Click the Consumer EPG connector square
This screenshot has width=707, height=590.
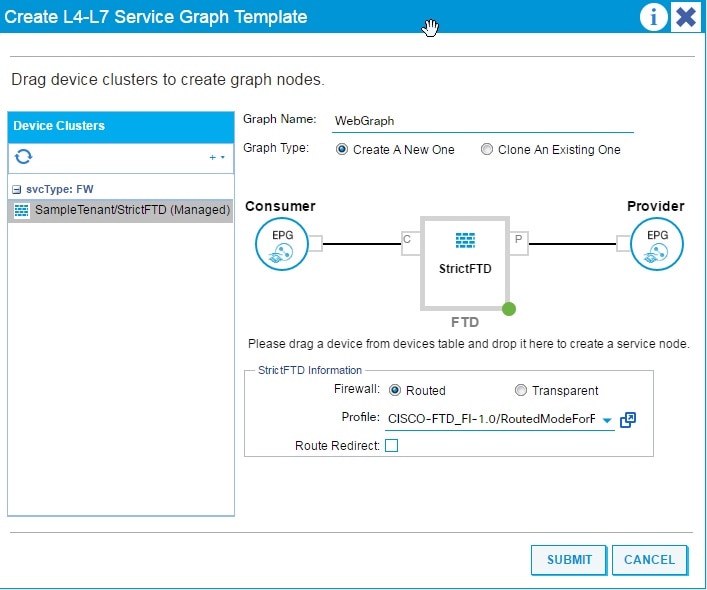(315, 243)
